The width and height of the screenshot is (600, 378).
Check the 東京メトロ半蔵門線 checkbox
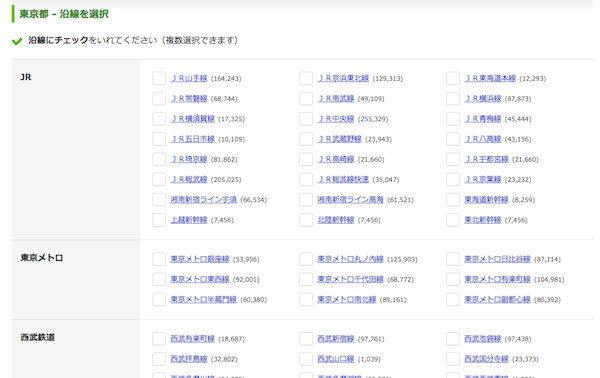(x=159, y=300)
